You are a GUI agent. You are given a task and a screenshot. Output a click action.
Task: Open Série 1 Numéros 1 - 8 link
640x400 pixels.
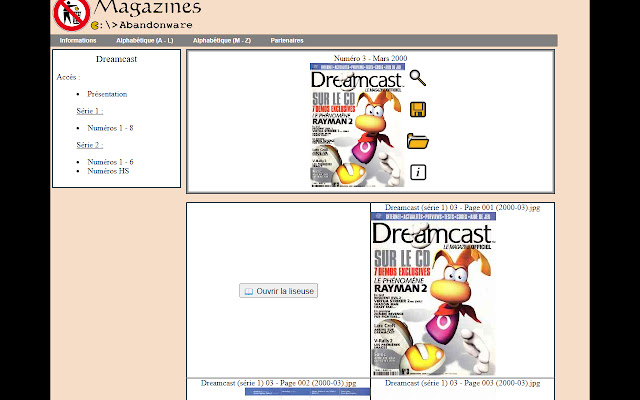110,128
